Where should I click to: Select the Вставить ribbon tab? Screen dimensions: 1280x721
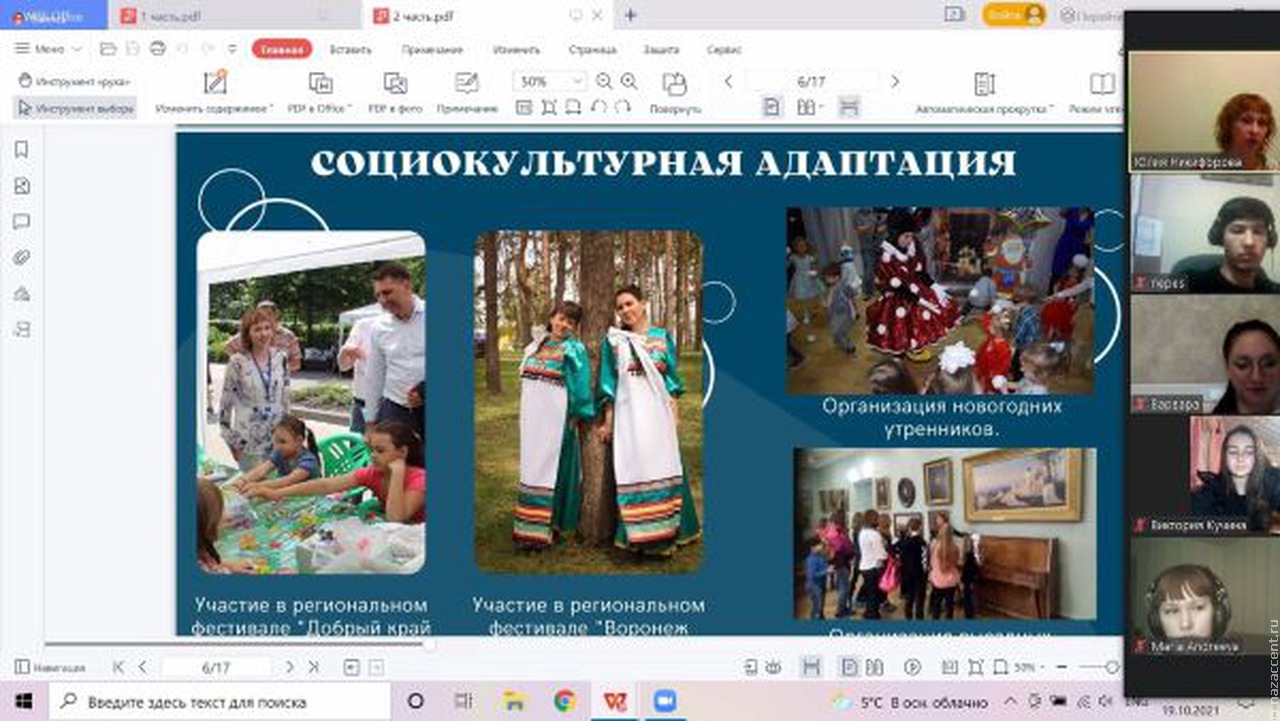[350, 49]
